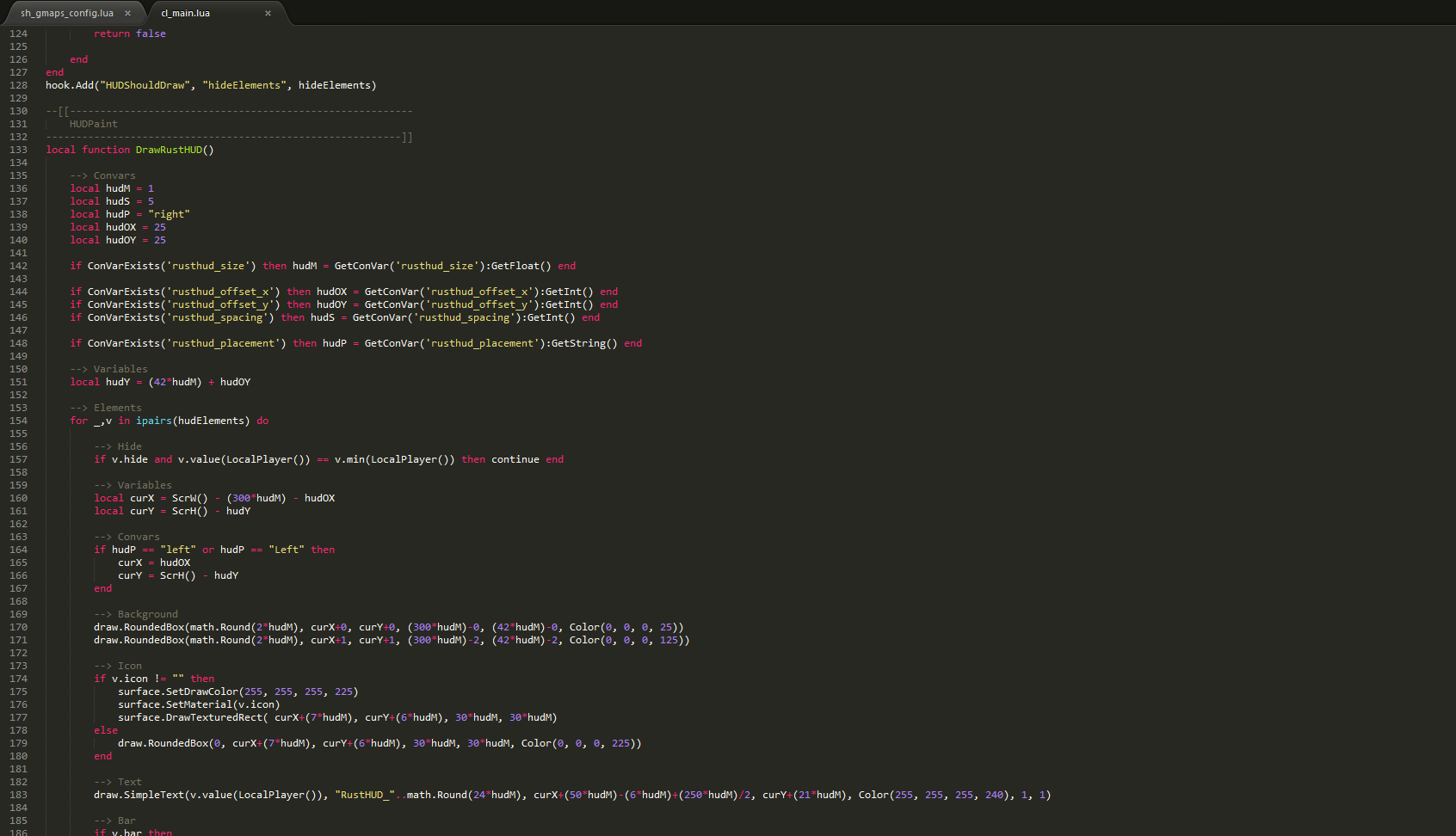The height and width of the screenshot is (836, 1456).
Task: Click 'HUDShouldDraw' string on line 128
Action: tap(145, 85)
